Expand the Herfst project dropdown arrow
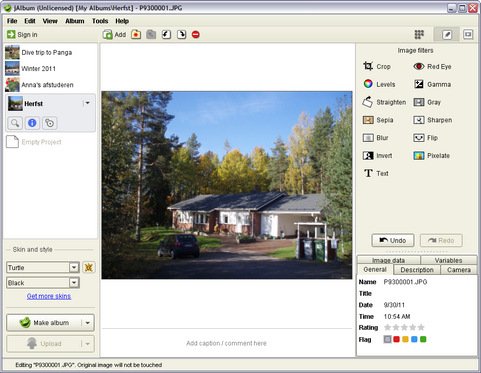481x373 pixels. pos(87,103)
